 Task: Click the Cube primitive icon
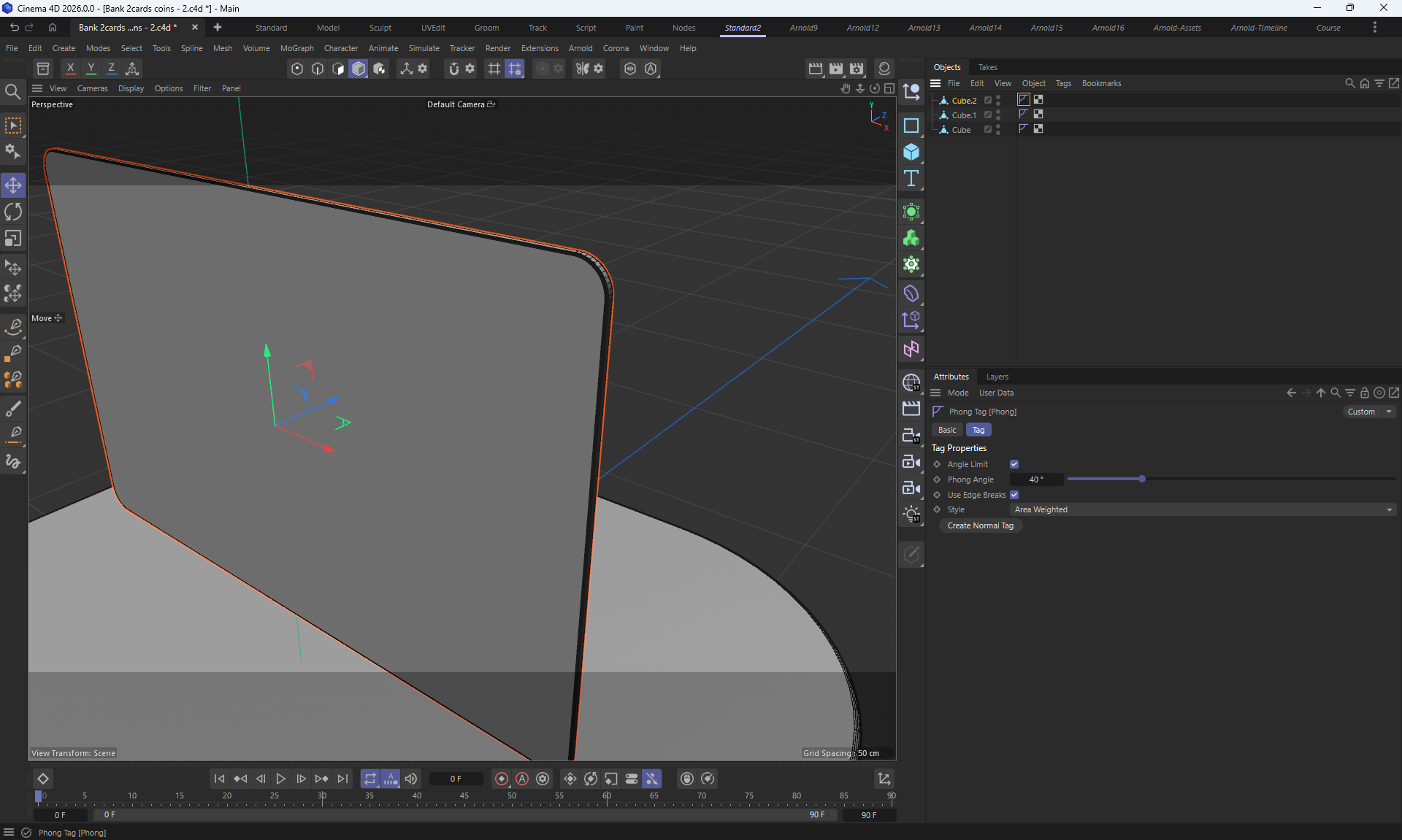pos(911,152)
